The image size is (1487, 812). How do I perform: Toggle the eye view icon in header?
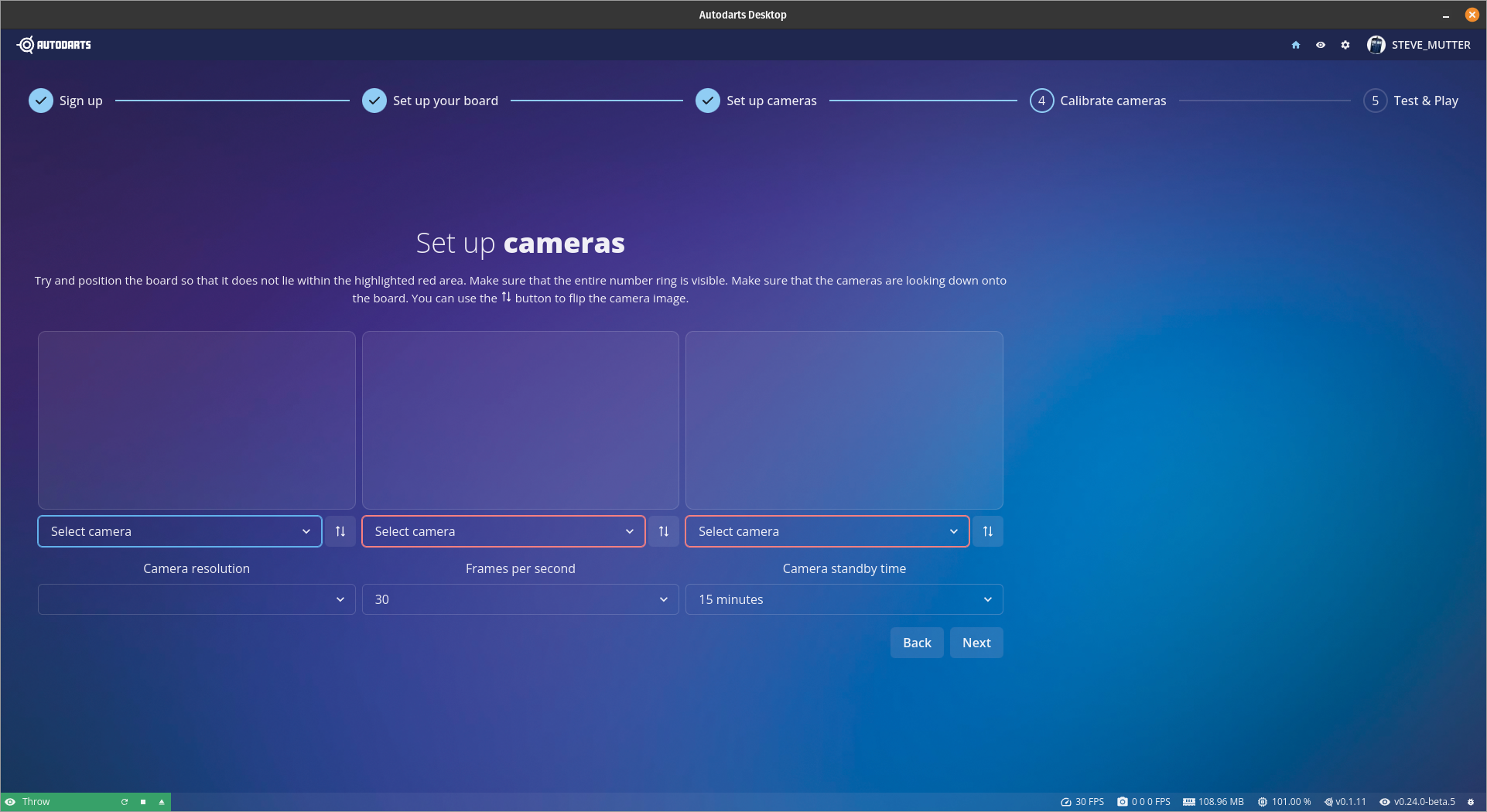pos(1321,45)
